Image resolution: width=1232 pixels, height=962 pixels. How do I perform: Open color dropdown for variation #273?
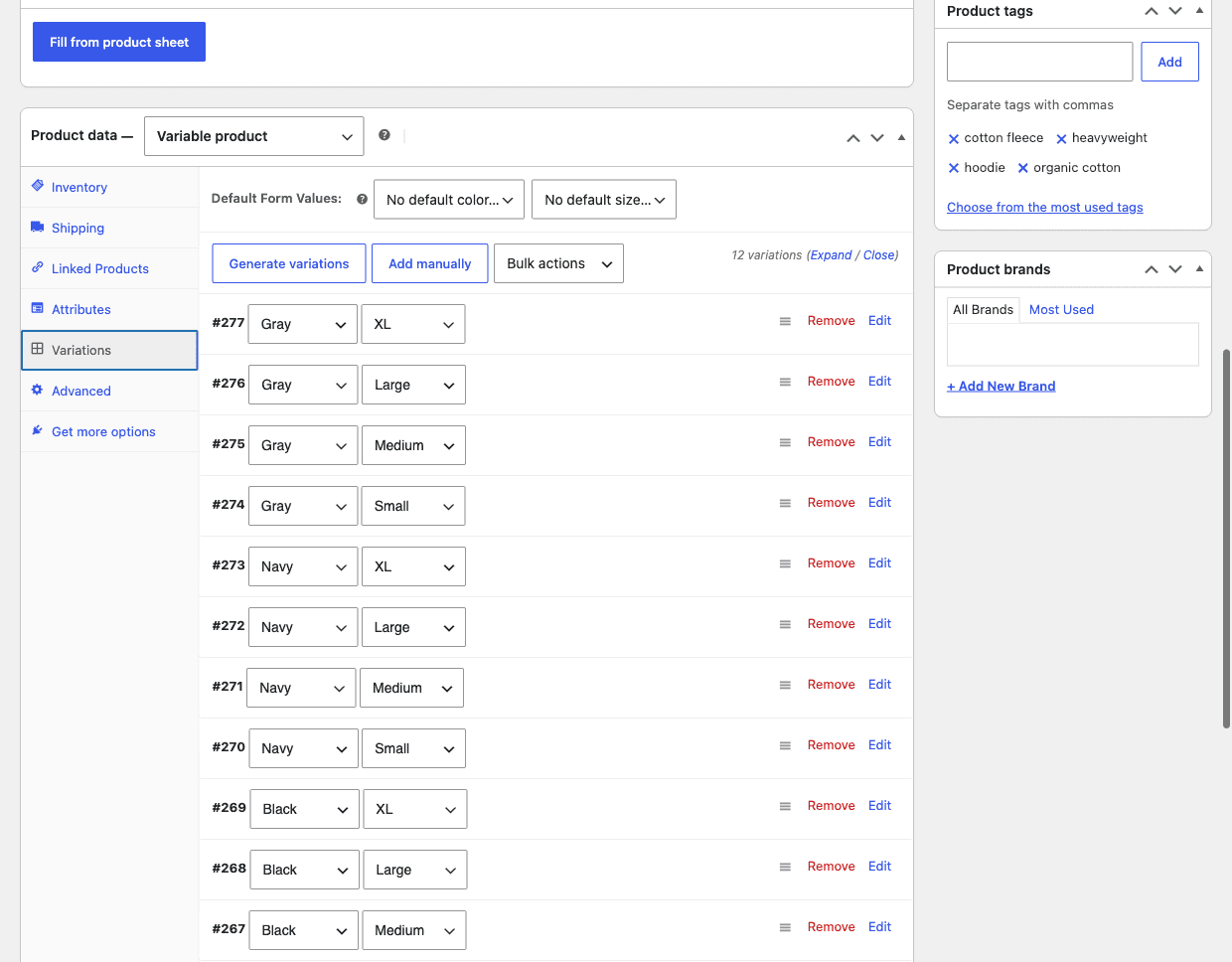click(x=302, y=566)
